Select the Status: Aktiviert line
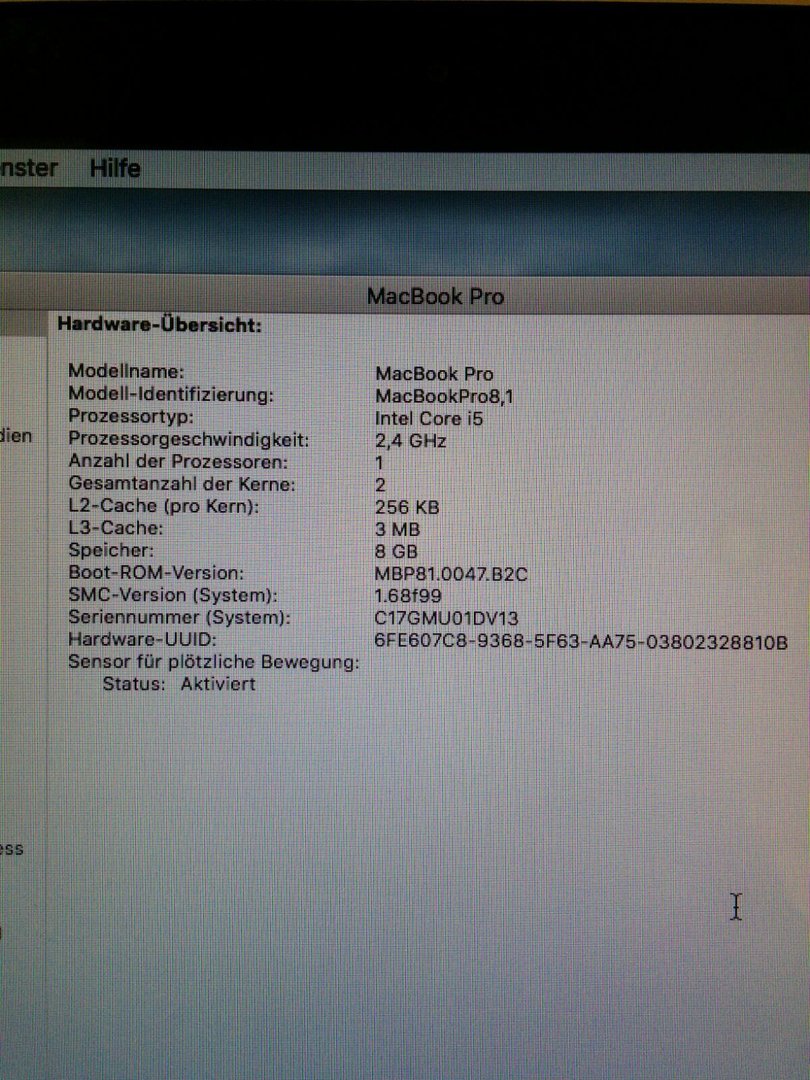810x1080 pixels. (x=179, y=684)
